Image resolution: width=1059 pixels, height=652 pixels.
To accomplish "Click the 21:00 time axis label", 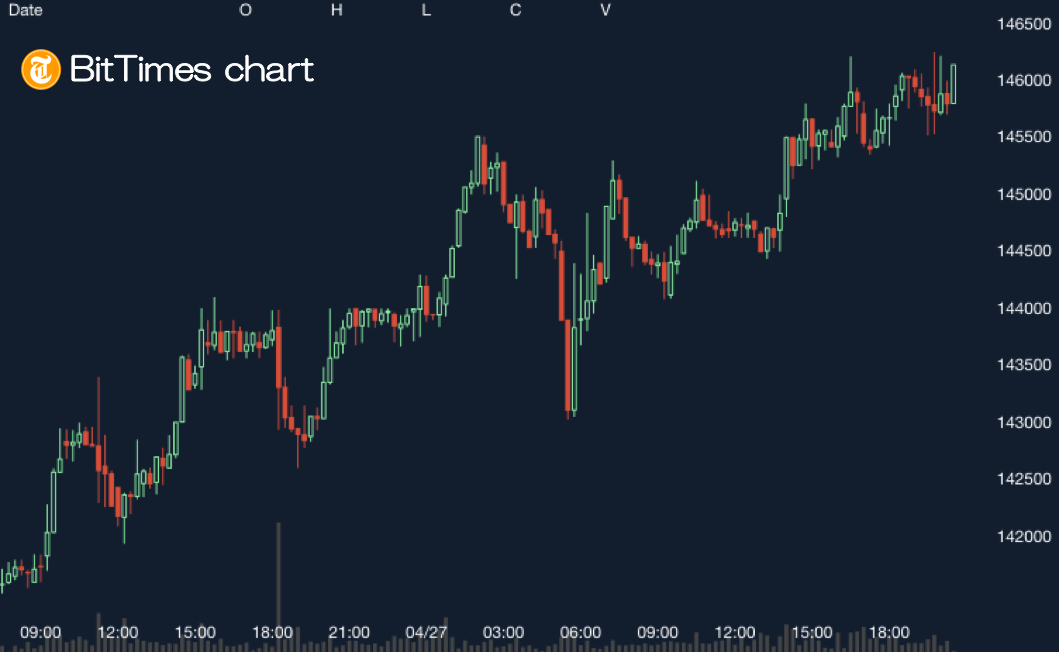I will click(x=349, y=632).
